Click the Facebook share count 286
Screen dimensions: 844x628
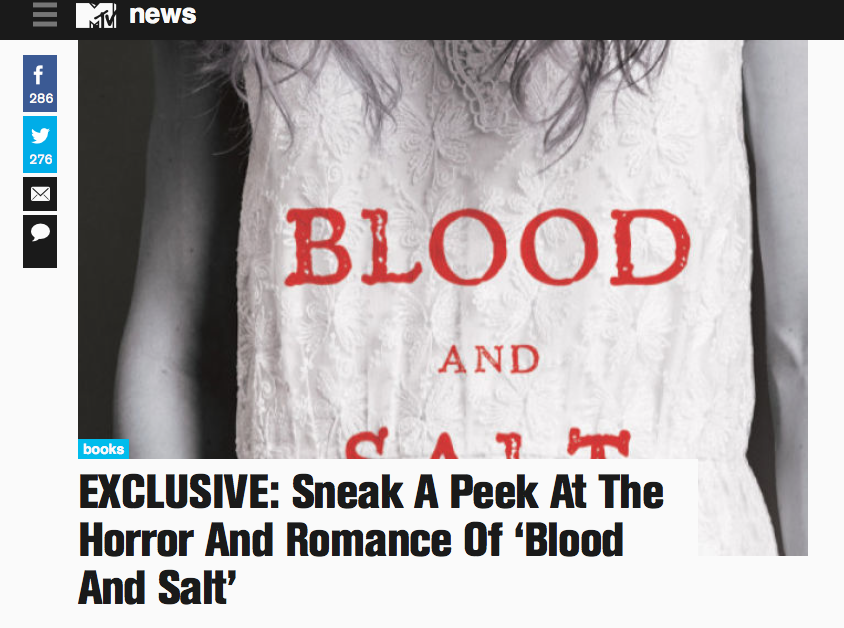coord(41,98)
